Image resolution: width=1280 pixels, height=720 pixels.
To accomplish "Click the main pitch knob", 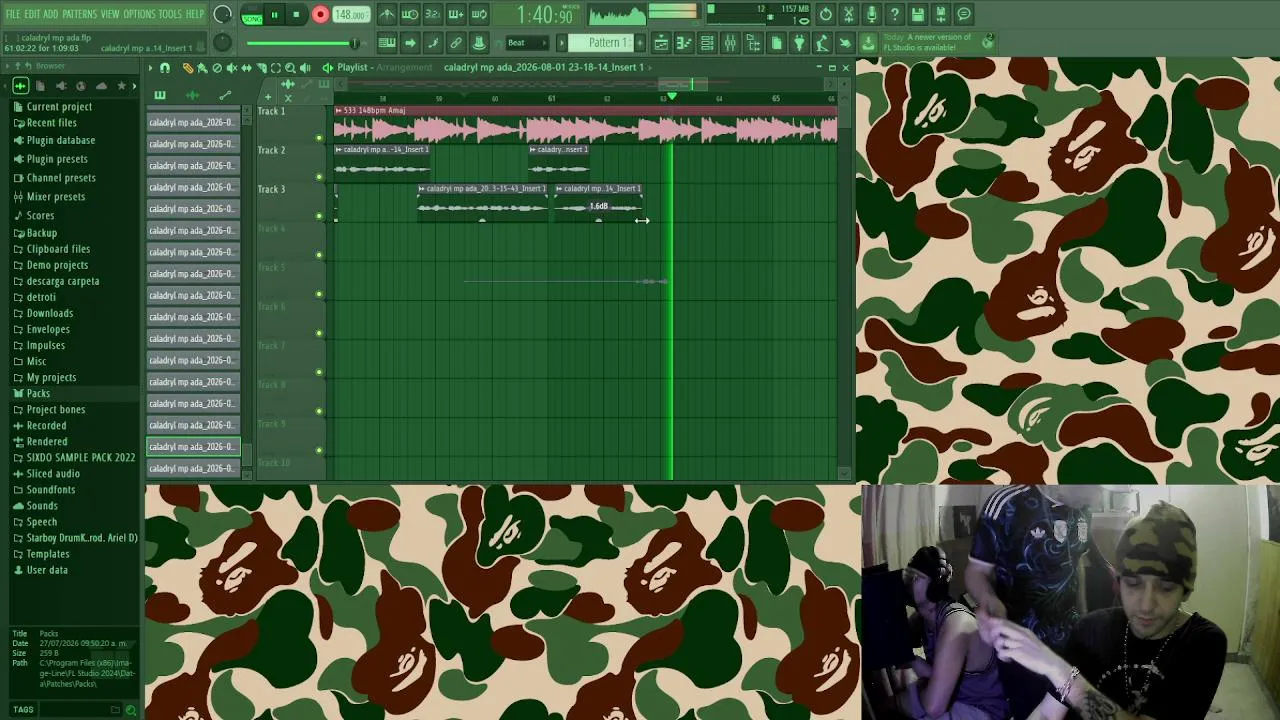I will 222,43.
